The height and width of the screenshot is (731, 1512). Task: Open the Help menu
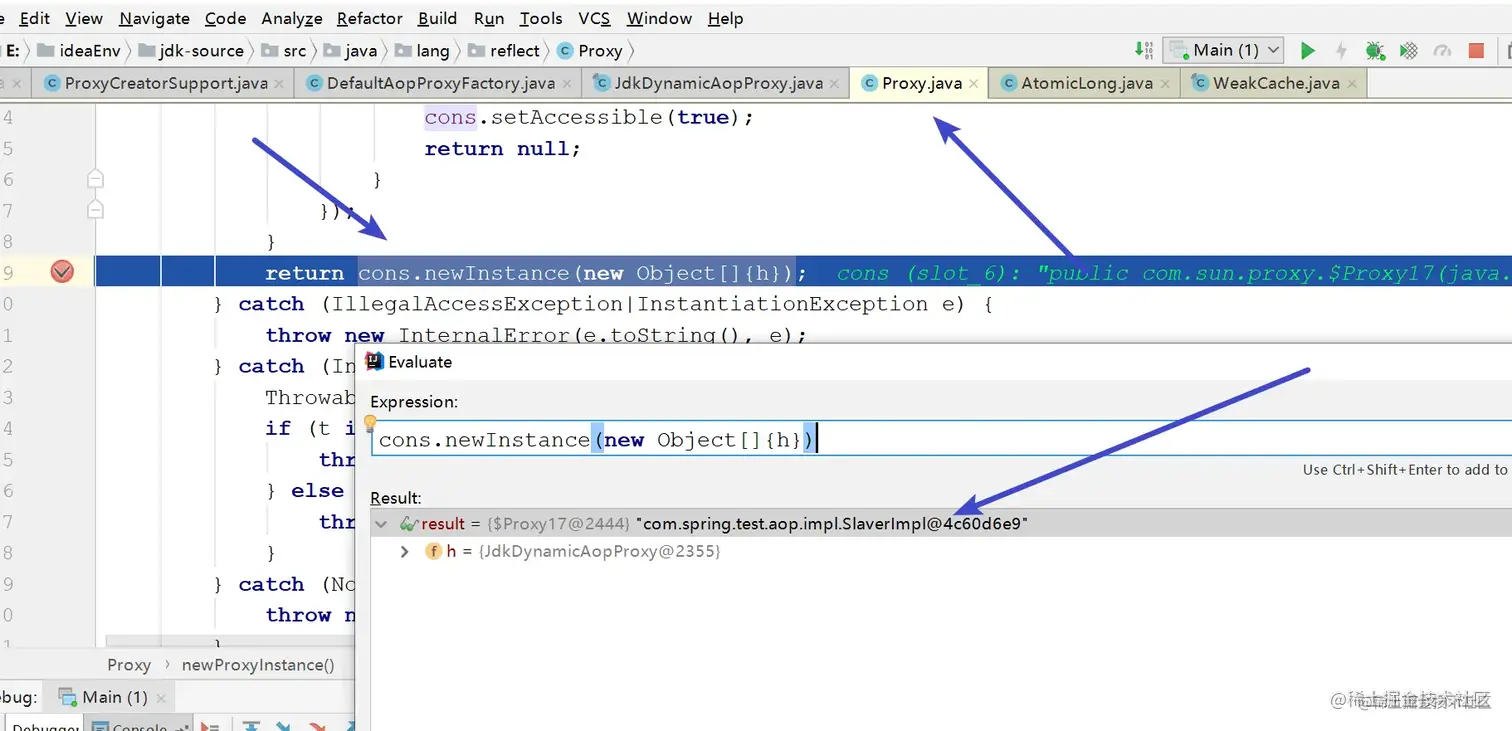tap(725, 18)
